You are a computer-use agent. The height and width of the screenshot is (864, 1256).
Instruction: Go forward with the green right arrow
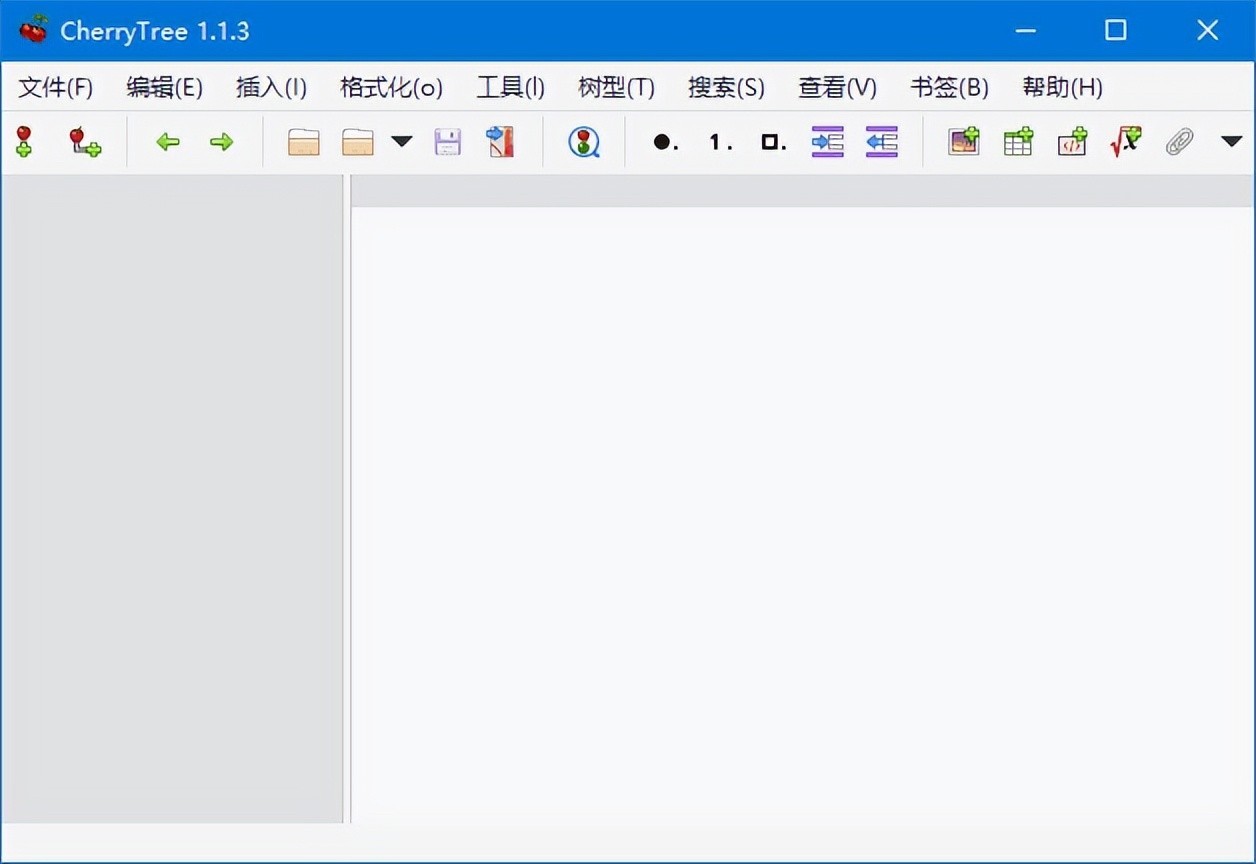coord(221,142)
